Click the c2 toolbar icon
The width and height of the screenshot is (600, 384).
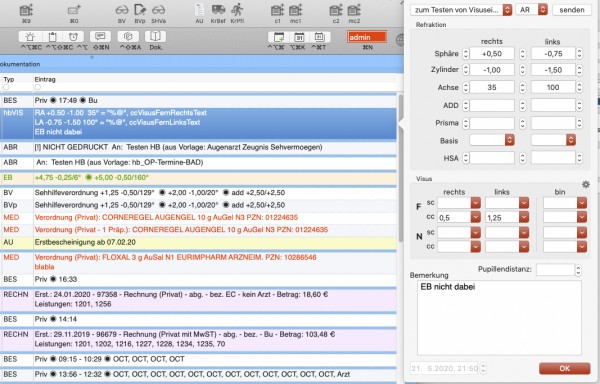pos(336,10)
